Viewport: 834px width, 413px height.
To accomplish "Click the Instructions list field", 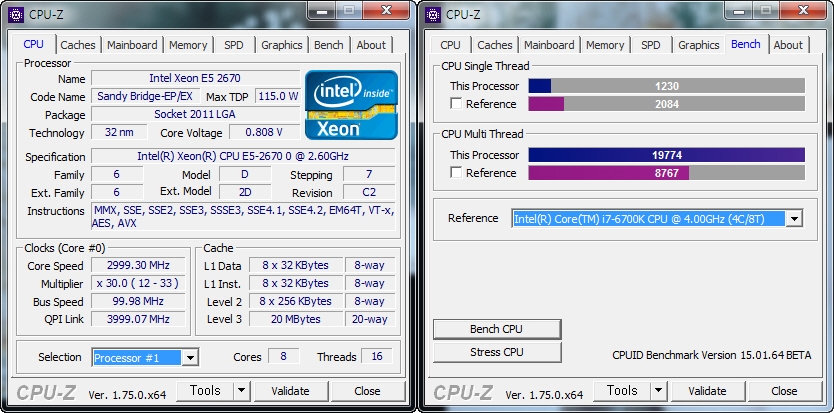I will (x=243, y=217).
